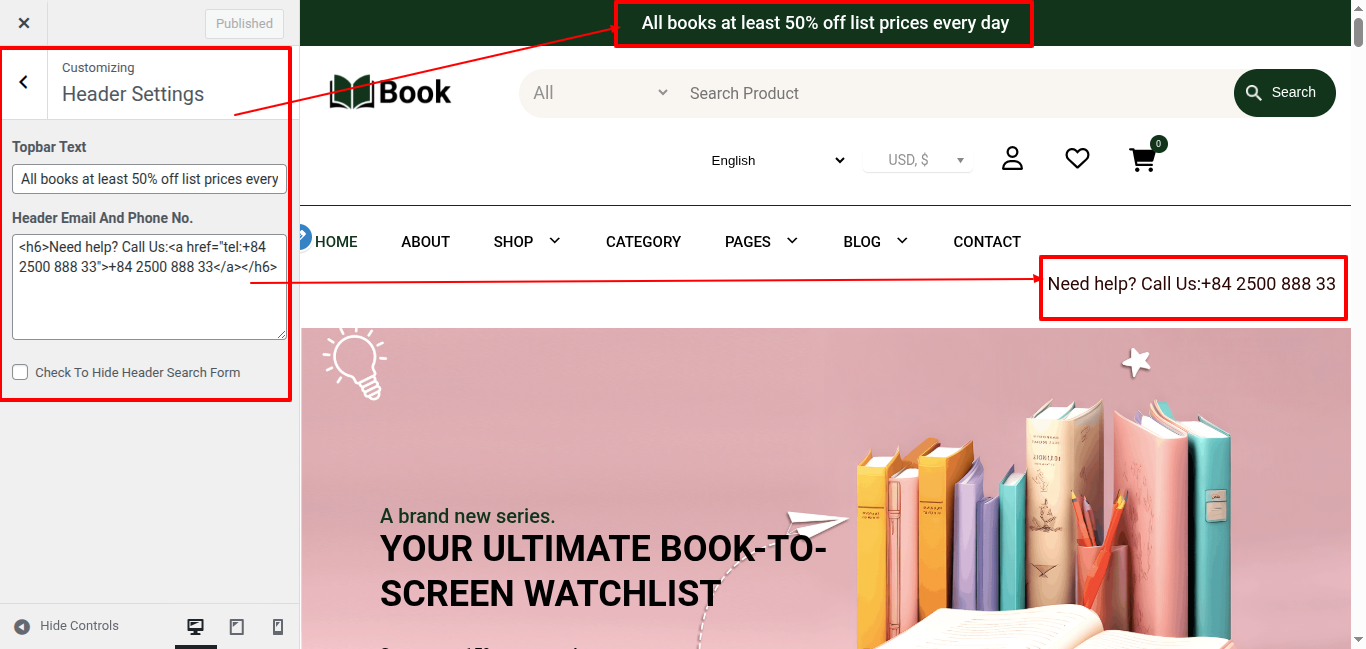Expand the SHOP menu item

pyautogui.click(x=527, y=242)
